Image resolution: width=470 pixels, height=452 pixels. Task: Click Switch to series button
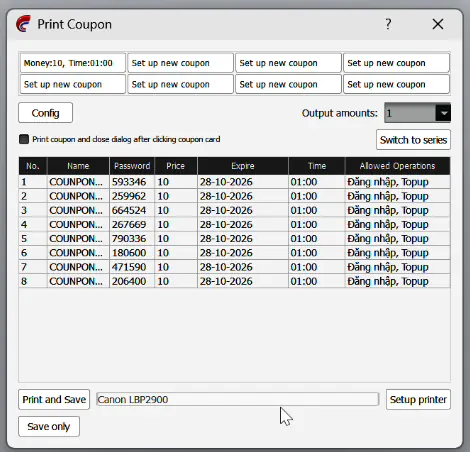(413, 140)
